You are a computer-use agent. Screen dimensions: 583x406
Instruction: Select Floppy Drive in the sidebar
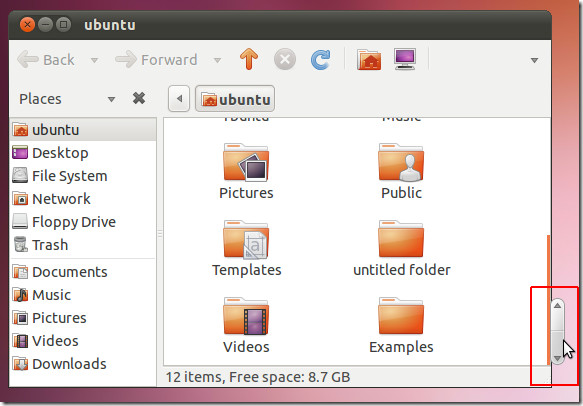[83, 222]
